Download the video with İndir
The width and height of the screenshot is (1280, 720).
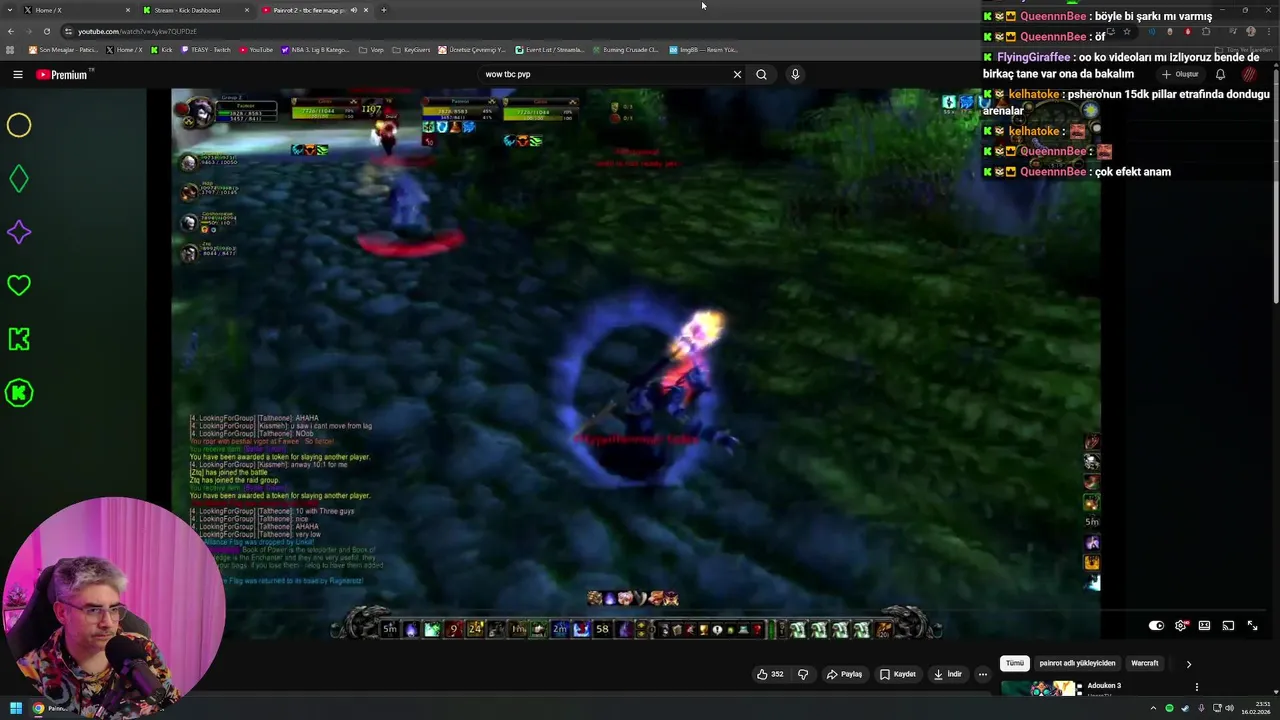tap(947, 674)
